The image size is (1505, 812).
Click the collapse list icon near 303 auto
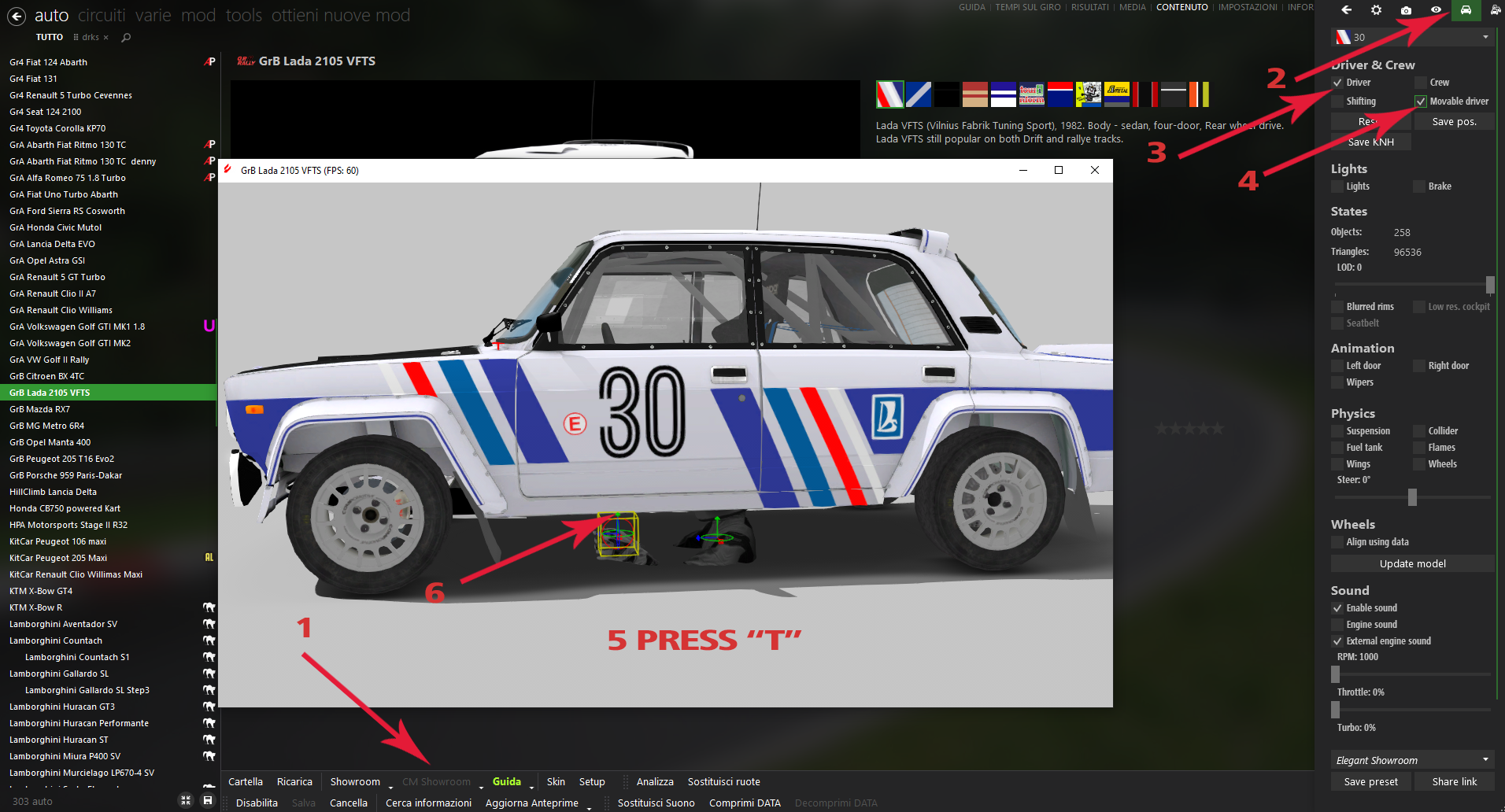186,800
